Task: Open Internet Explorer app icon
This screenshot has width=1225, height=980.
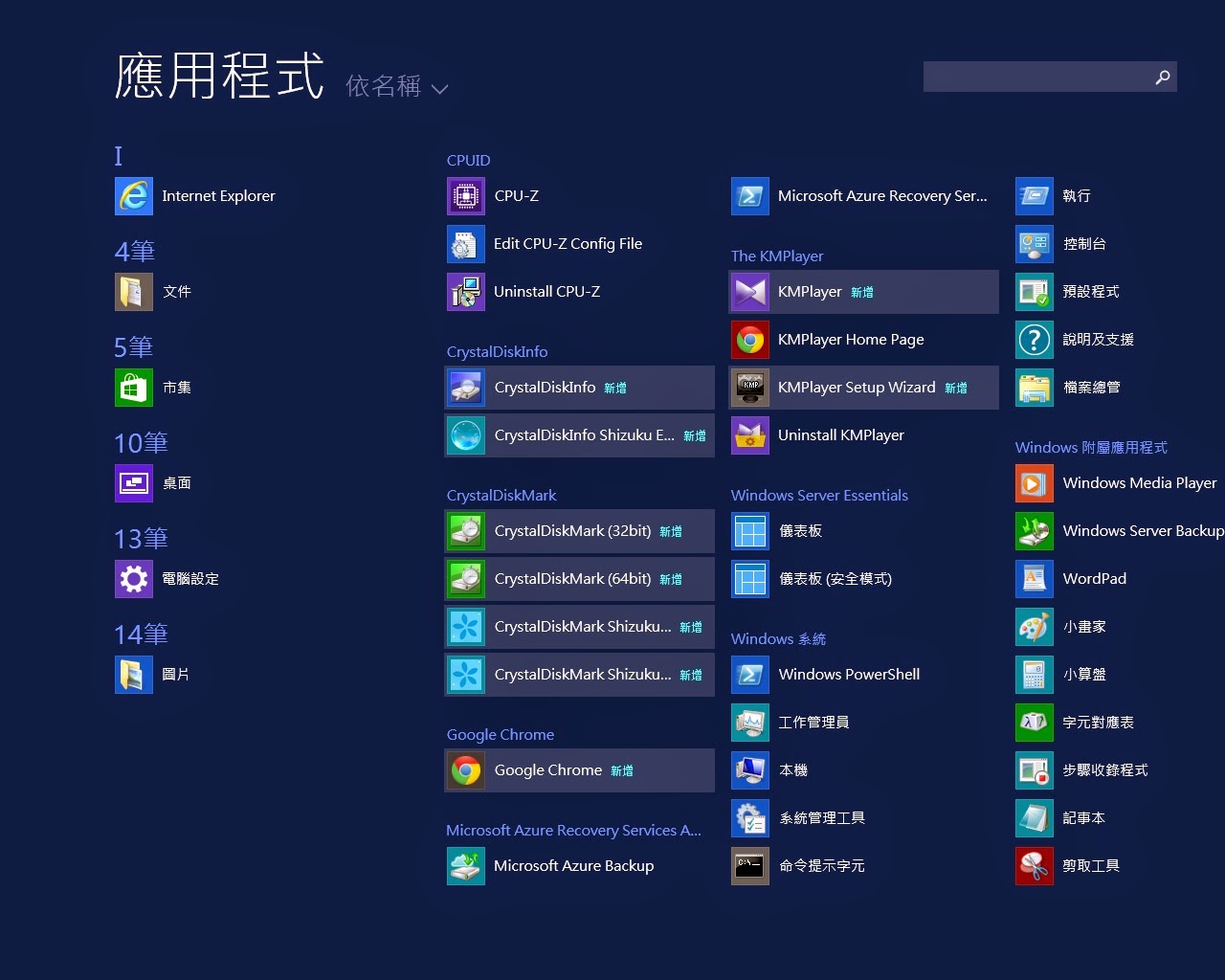Action: (134, 196)
